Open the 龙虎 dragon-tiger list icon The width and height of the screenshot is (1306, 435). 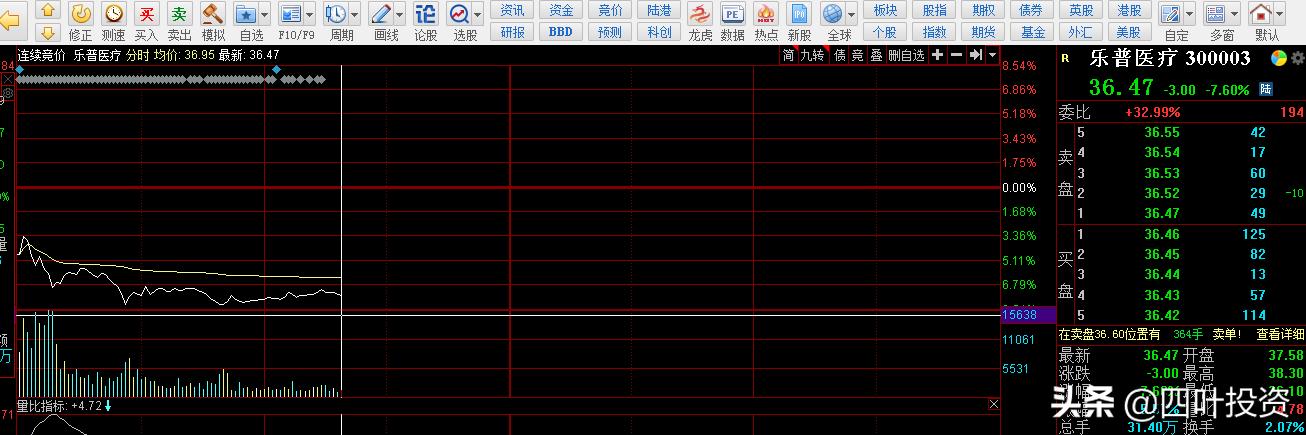pyautogui.click(x=700, y=14)
